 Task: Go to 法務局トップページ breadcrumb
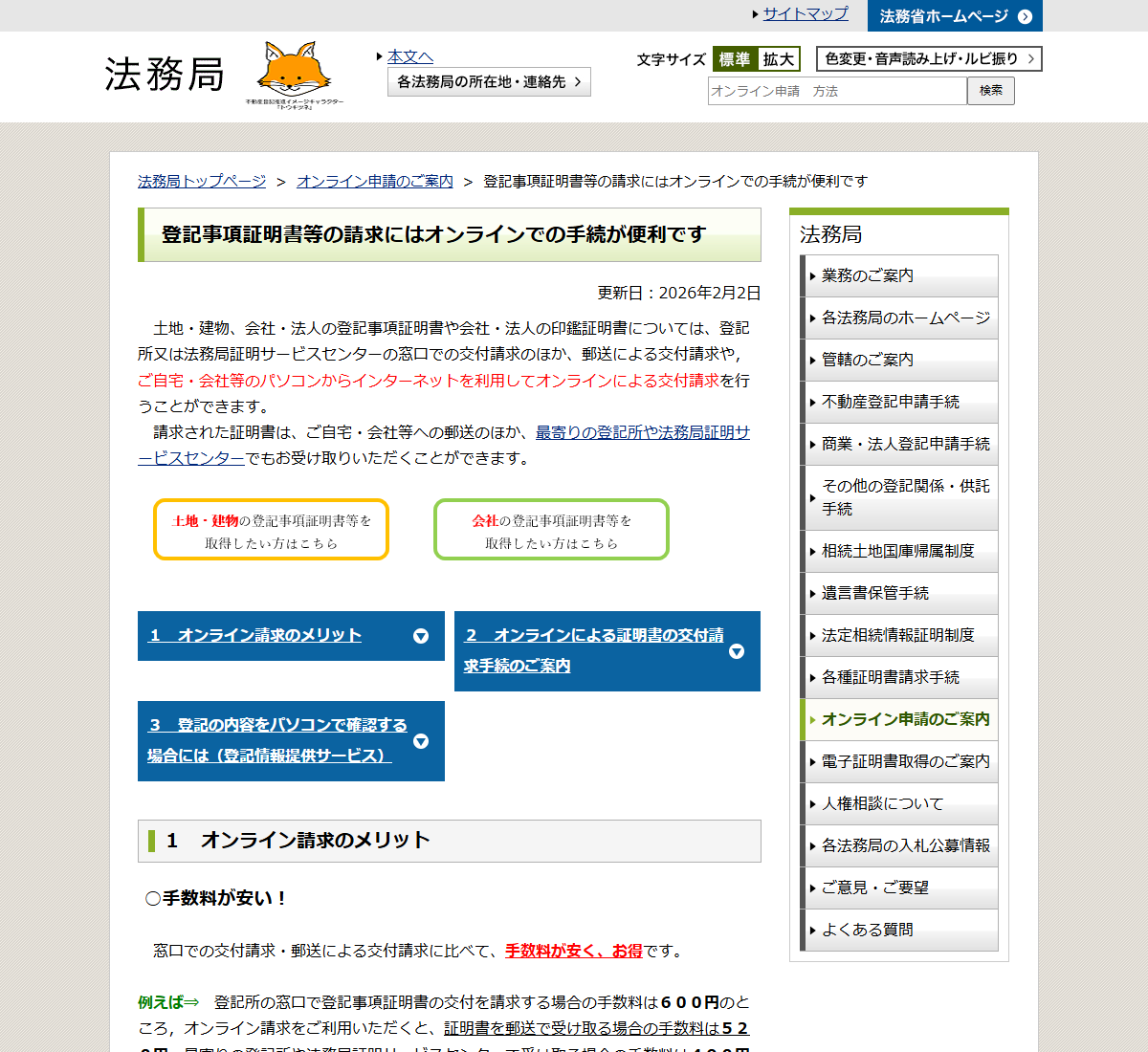tap(202, 181)
